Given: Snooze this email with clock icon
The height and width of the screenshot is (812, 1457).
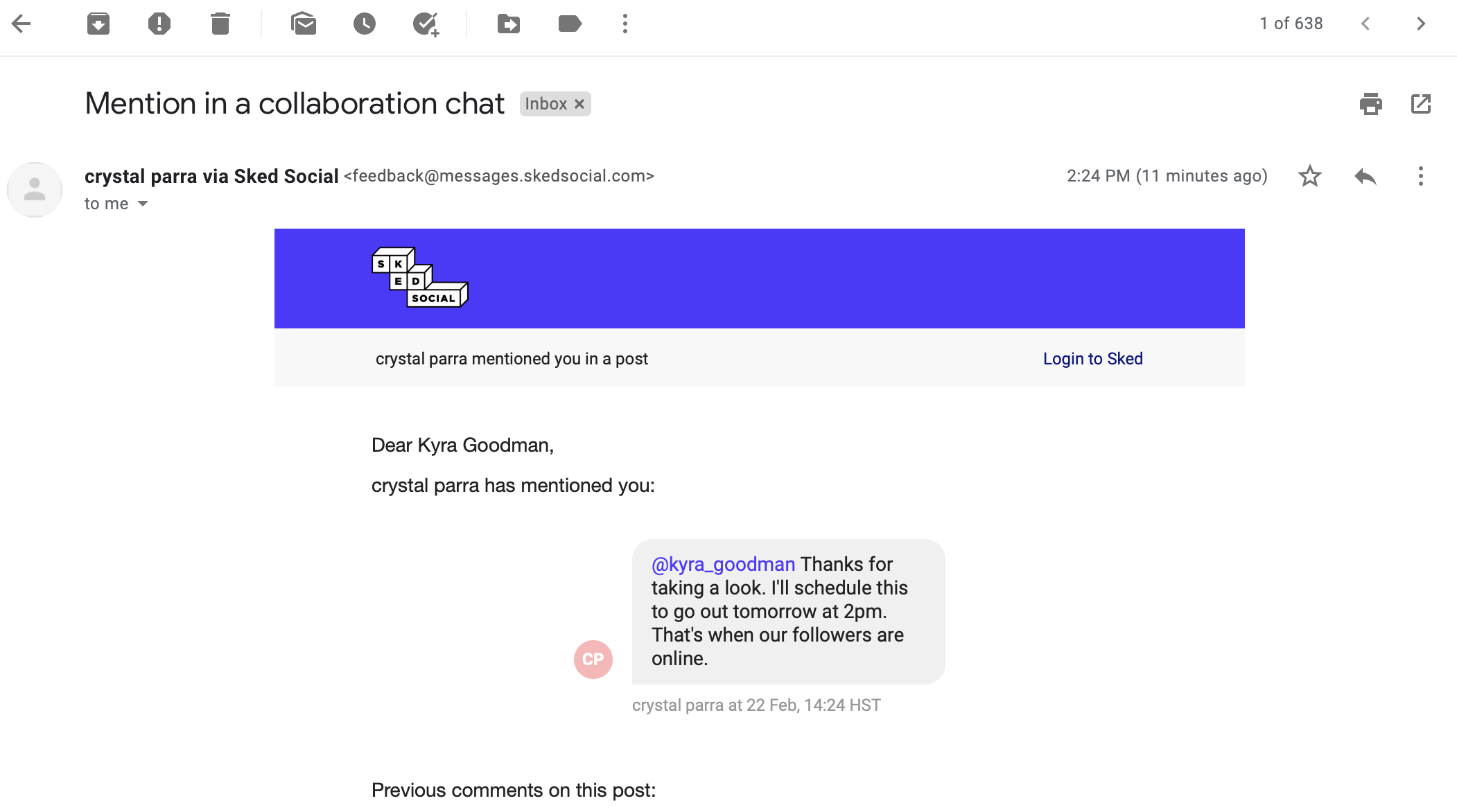Looking at the screenshot, I should [364, 24].
